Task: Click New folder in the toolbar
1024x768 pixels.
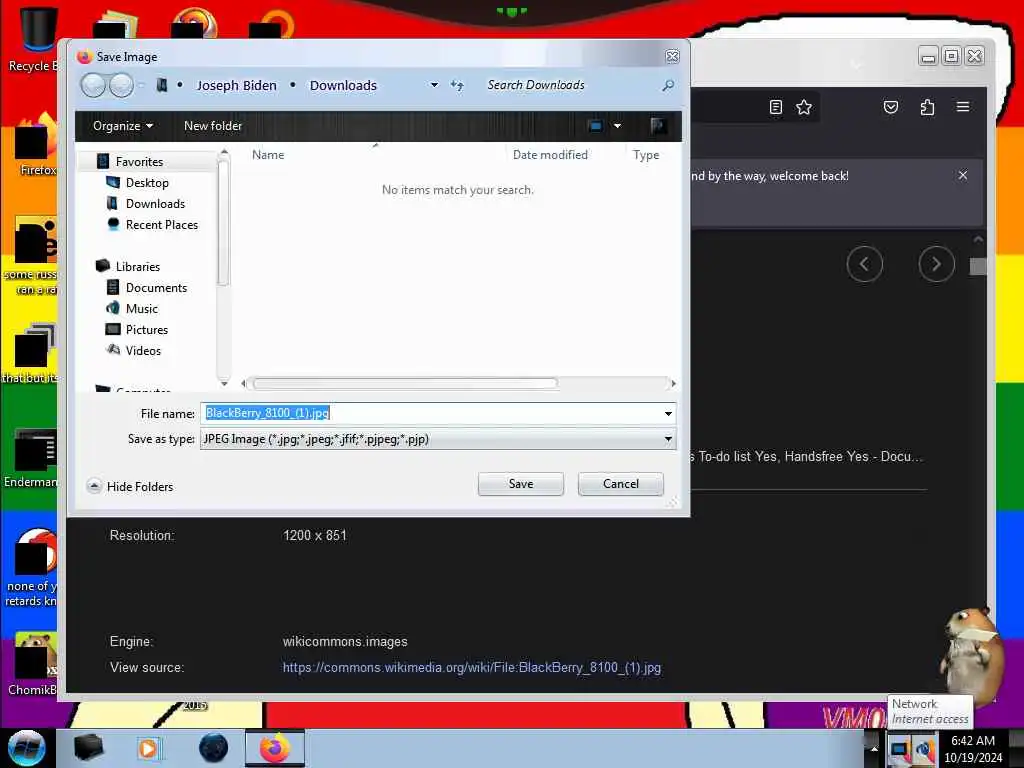Action: (213, 125)
